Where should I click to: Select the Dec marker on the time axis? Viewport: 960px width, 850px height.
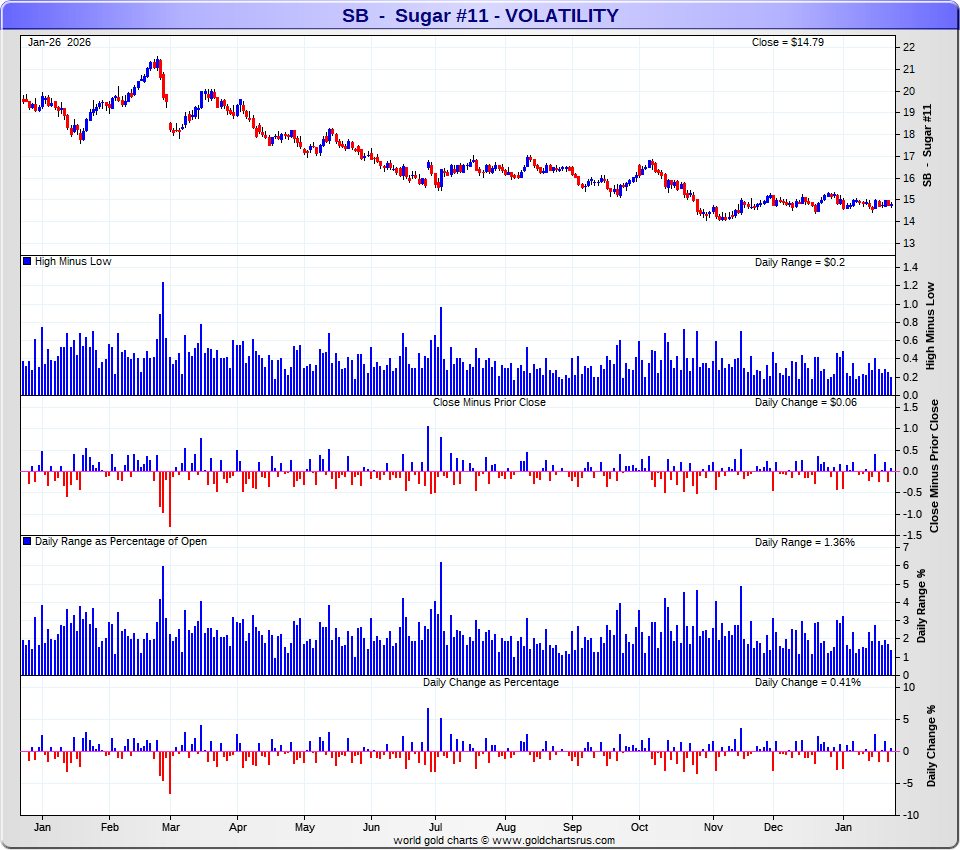pos(773,828)
